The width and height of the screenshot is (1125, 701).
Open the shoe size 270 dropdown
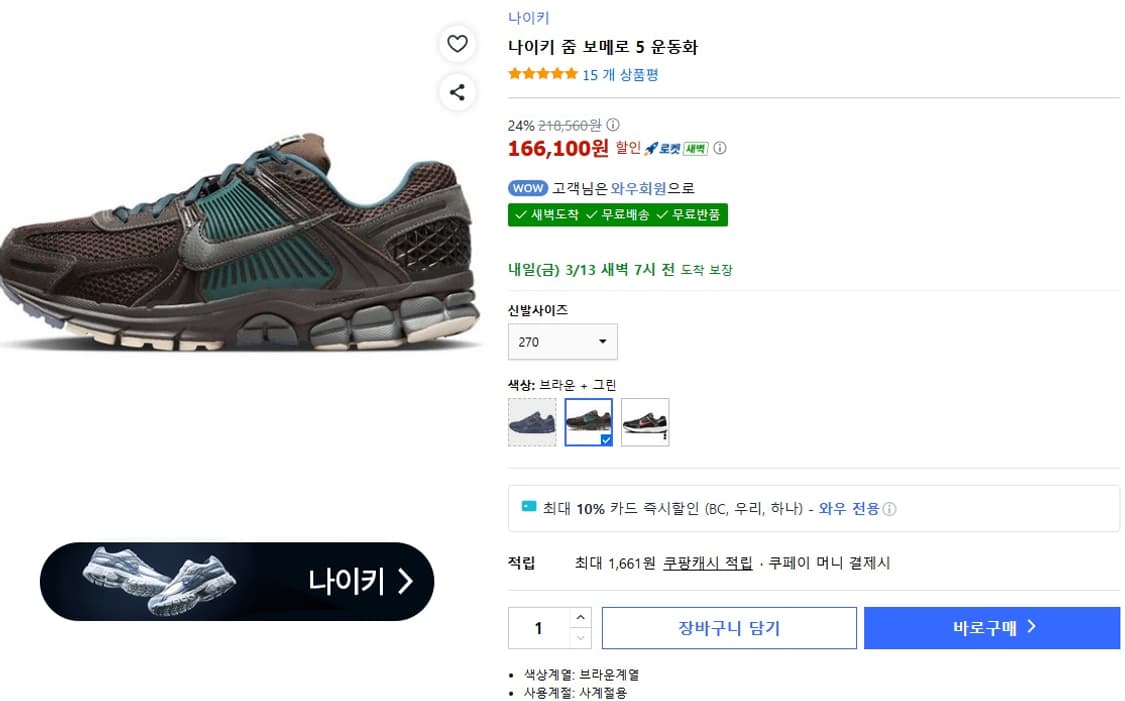pos(562,341)
